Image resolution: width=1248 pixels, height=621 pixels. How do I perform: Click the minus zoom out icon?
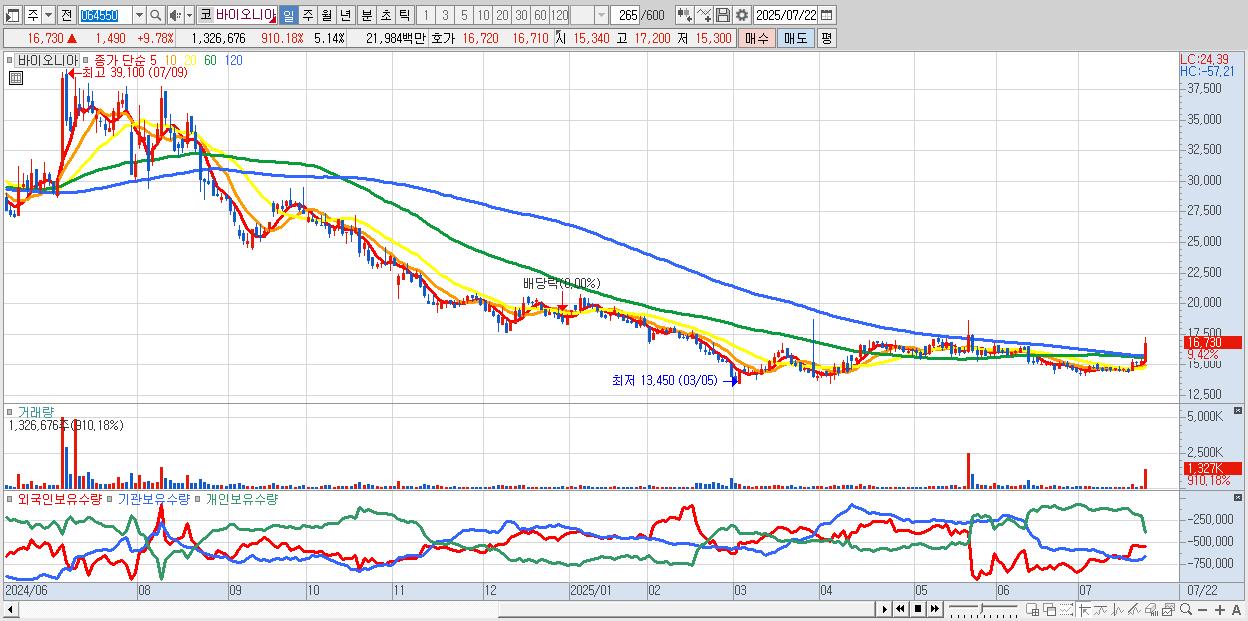[x=1203, y=610]
